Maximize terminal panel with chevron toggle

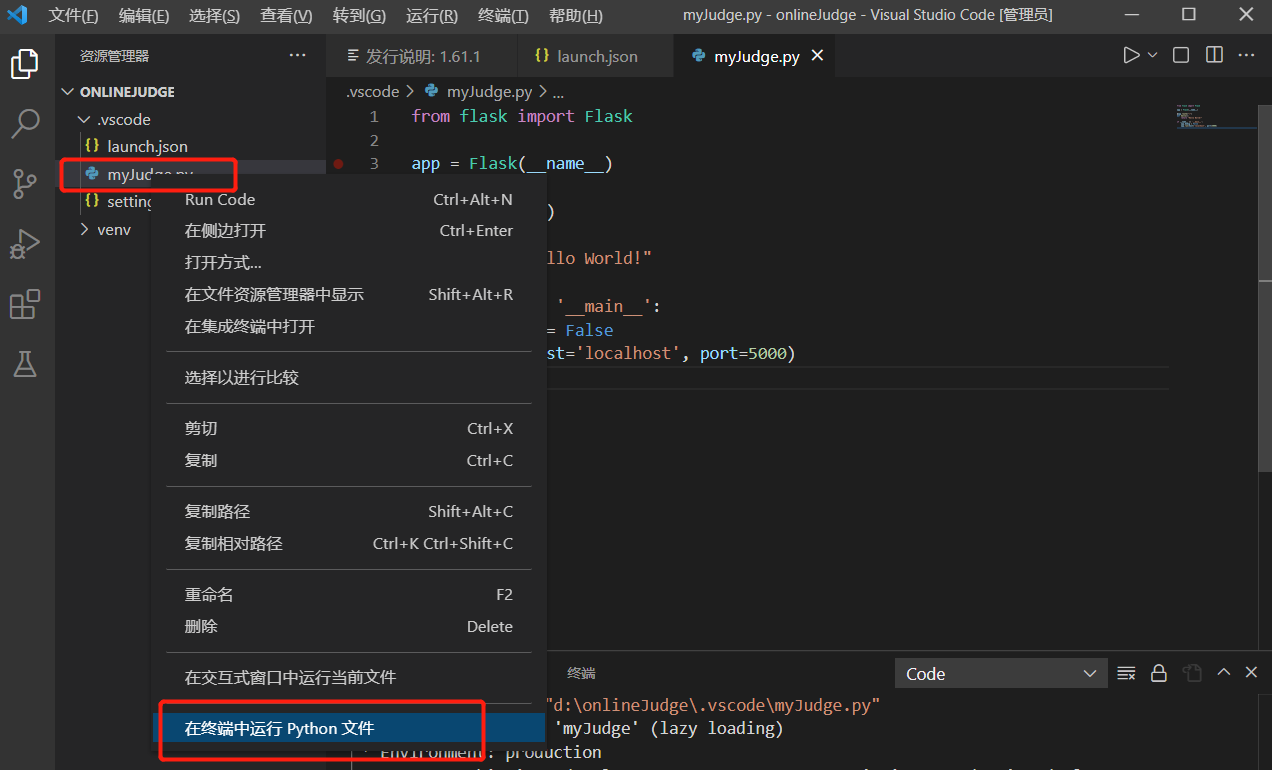tap(1223, 673)
